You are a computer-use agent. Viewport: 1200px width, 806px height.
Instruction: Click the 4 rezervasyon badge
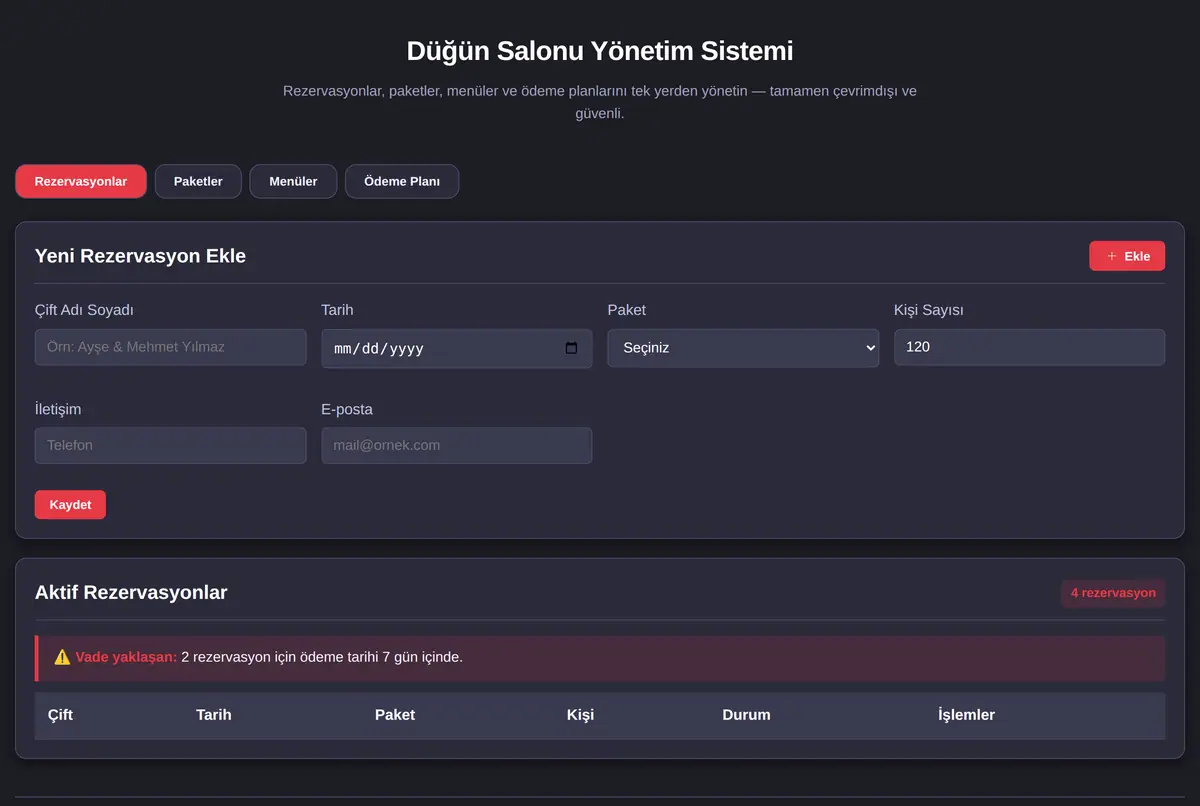[x=1113, y=593]
